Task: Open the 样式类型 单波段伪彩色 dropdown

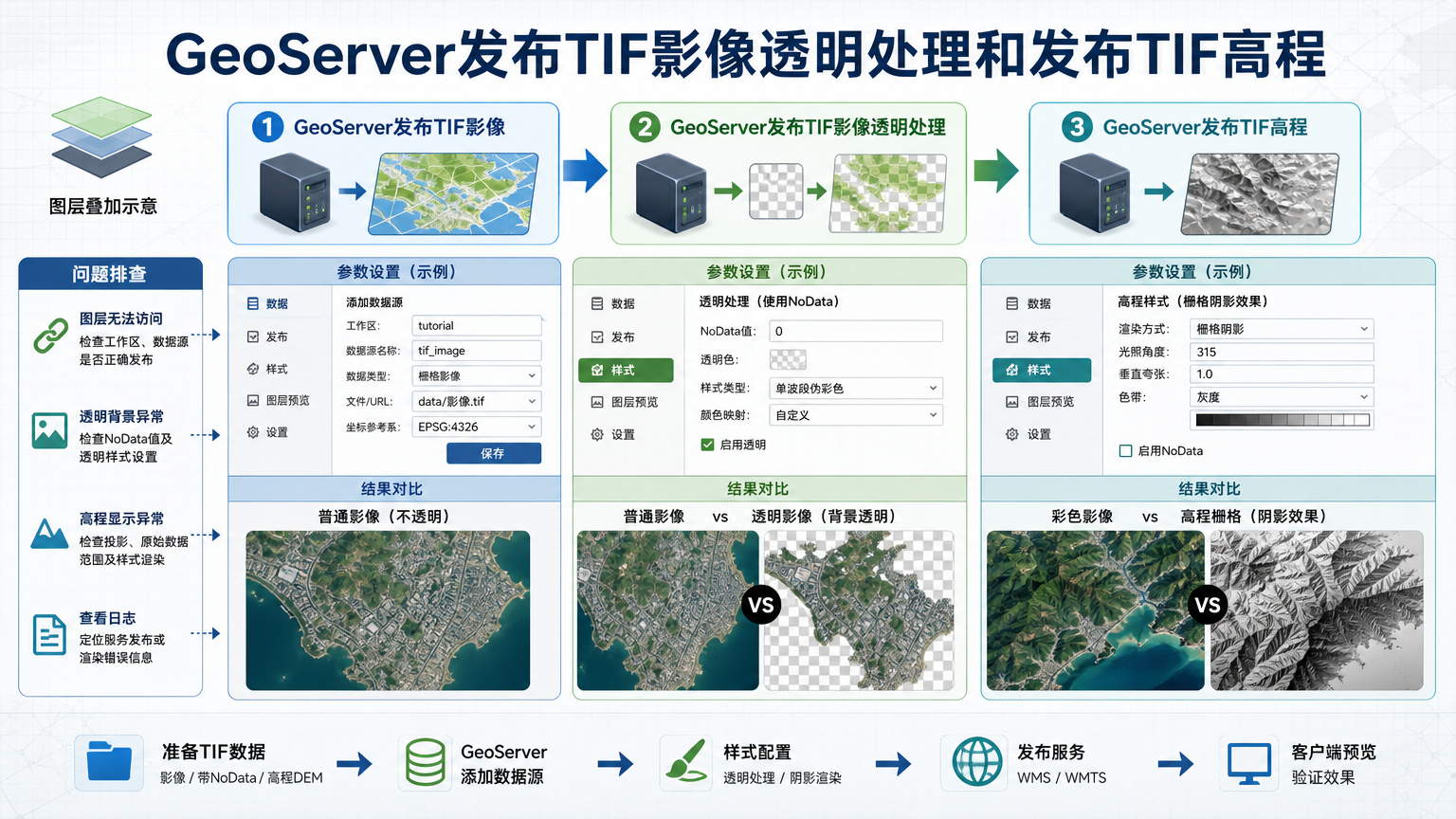Action: point(856,388)
